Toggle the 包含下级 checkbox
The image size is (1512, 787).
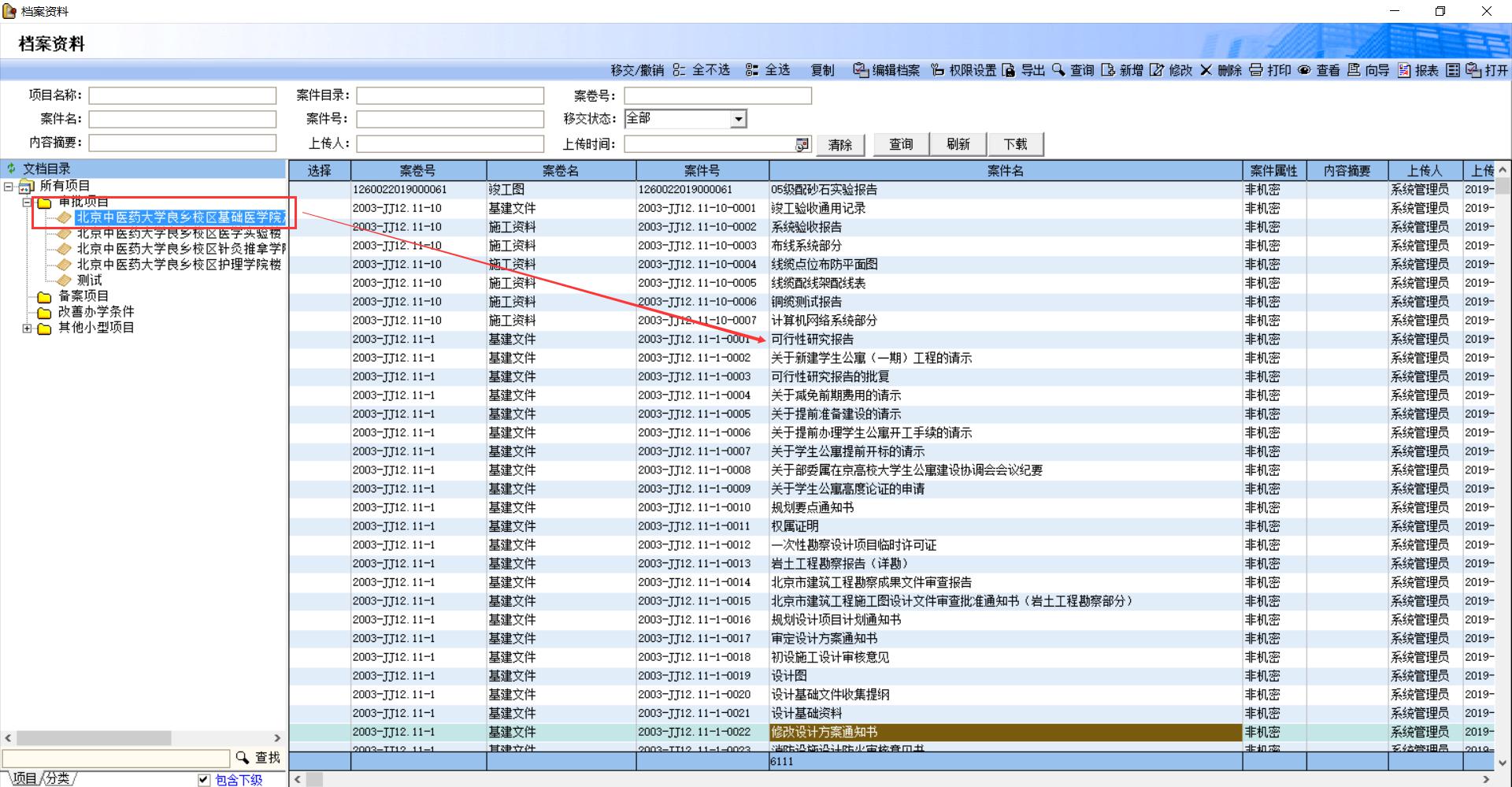pyautogui.click(x=204, y=779)
